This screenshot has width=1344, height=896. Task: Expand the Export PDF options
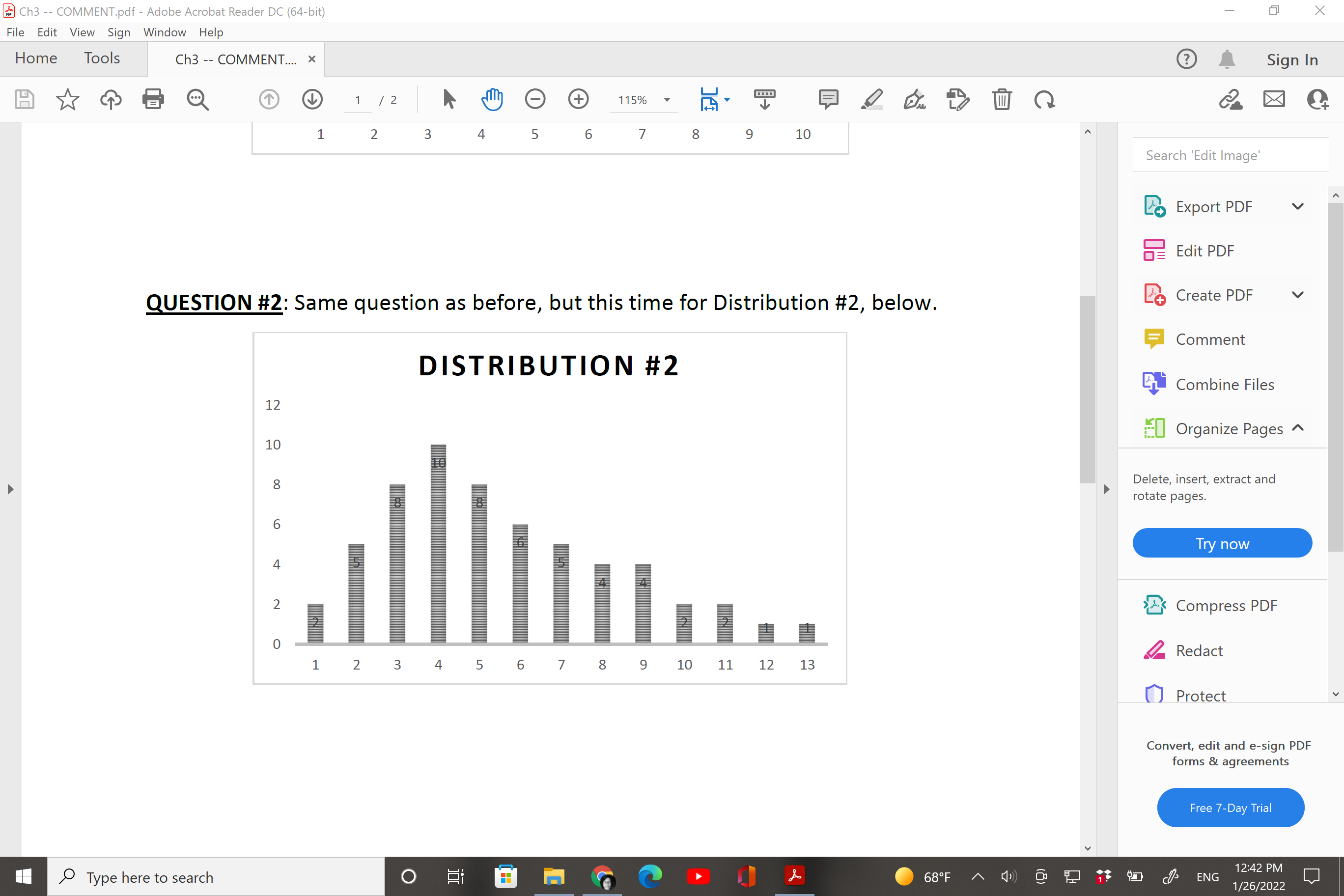click(x=1297, y=206)
